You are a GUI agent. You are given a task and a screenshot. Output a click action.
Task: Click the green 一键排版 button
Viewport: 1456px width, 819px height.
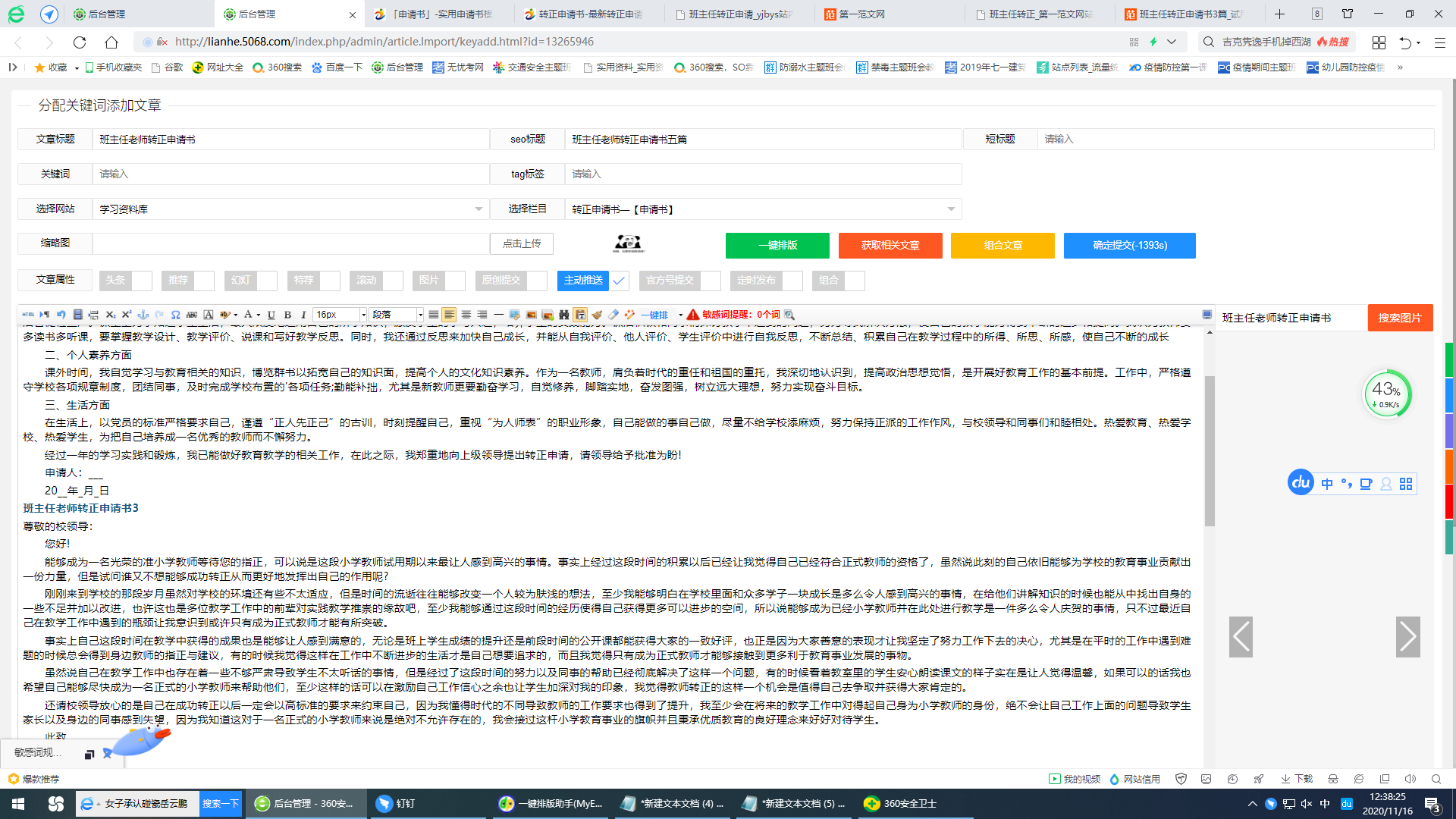(x=777, y=245)
